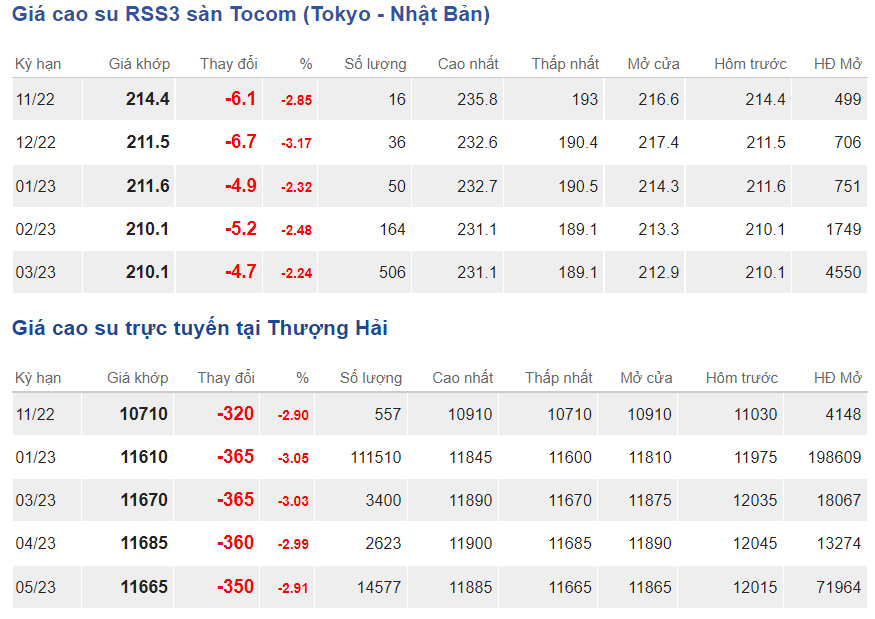Click the Shanghai online rubber price heading
This screenshot has height=619, width=875.
tap(199, 328)
